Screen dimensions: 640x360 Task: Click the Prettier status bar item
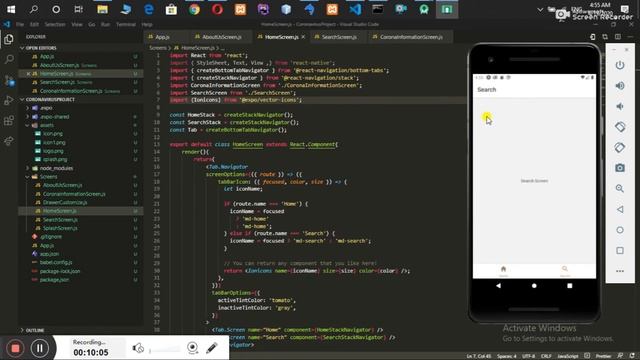click(602, 356)
